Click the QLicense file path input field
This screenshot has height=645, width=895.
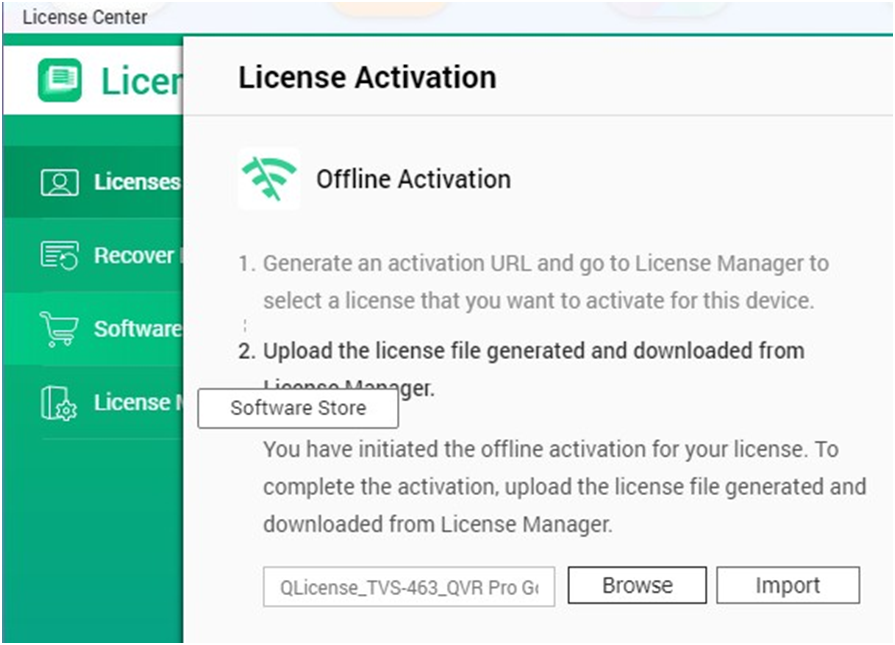409,587
